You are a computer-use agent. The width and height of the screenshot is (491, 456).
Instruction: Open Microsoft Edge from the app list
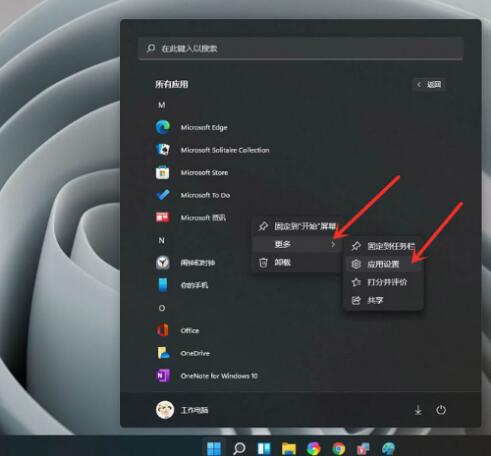click(x=192, y=127)
